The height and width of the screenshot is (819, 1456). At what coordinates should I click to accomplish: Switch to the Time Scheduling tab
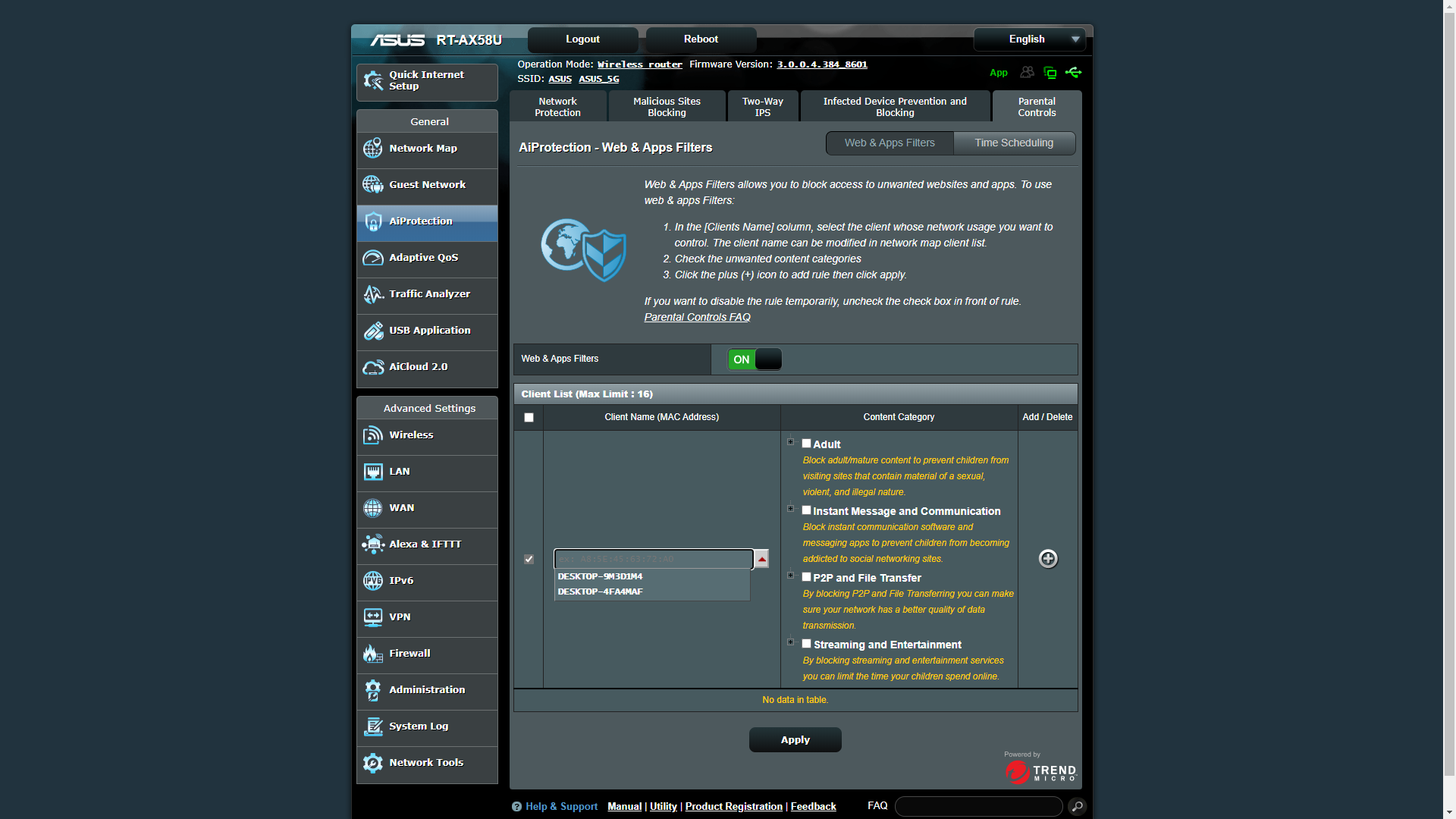(x=1014, y=142)
